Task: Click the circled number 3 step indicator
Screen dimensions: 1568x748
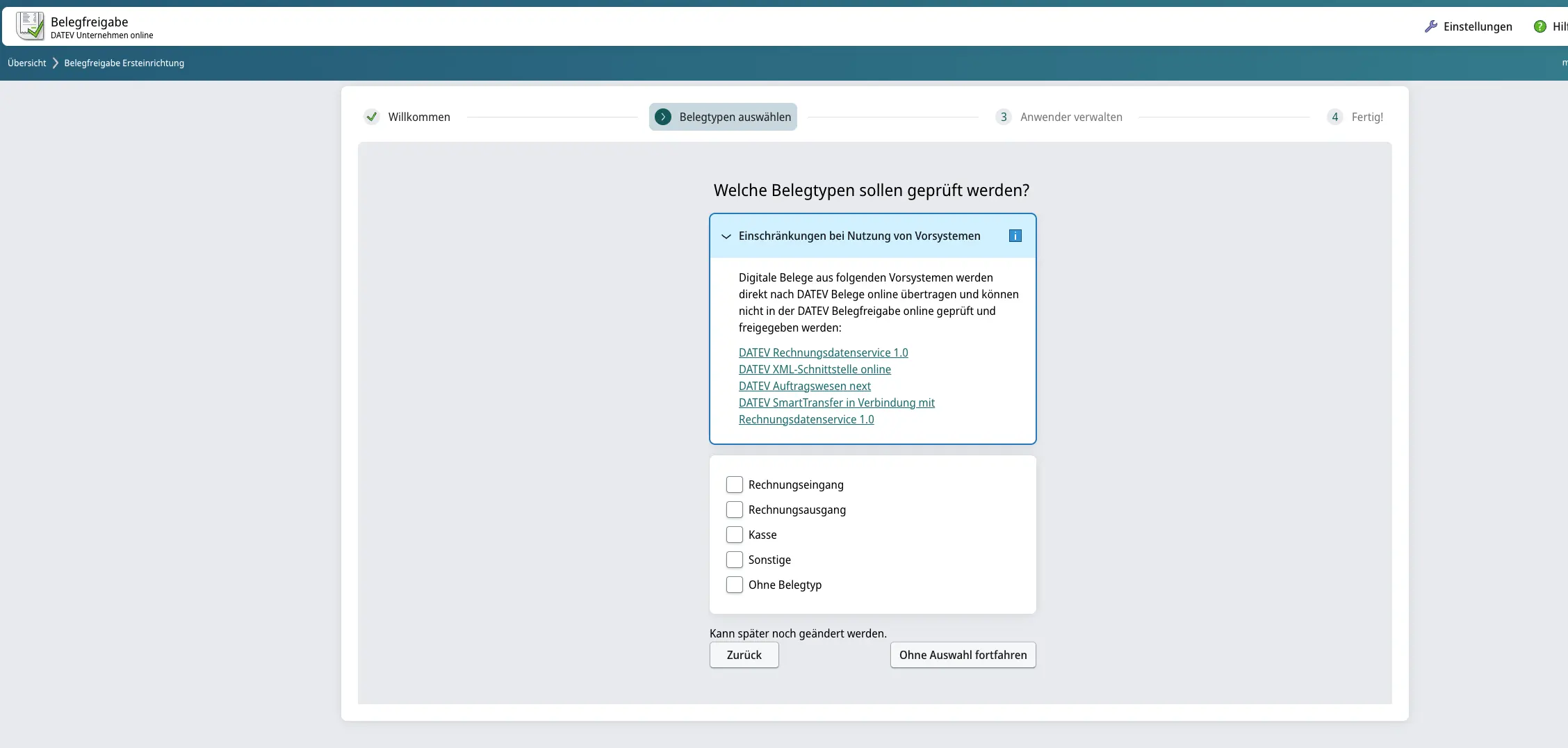Action: pyautogui.click(x=1002, y=117)
